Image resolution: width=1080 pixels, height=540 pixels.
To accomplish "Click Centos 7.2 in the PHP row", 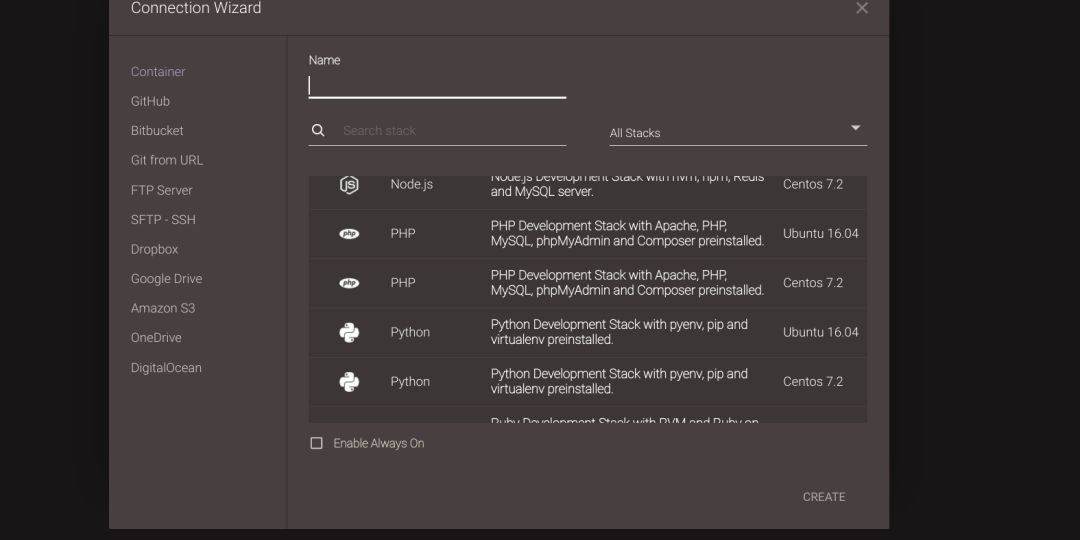I will [x=813, y=283].
